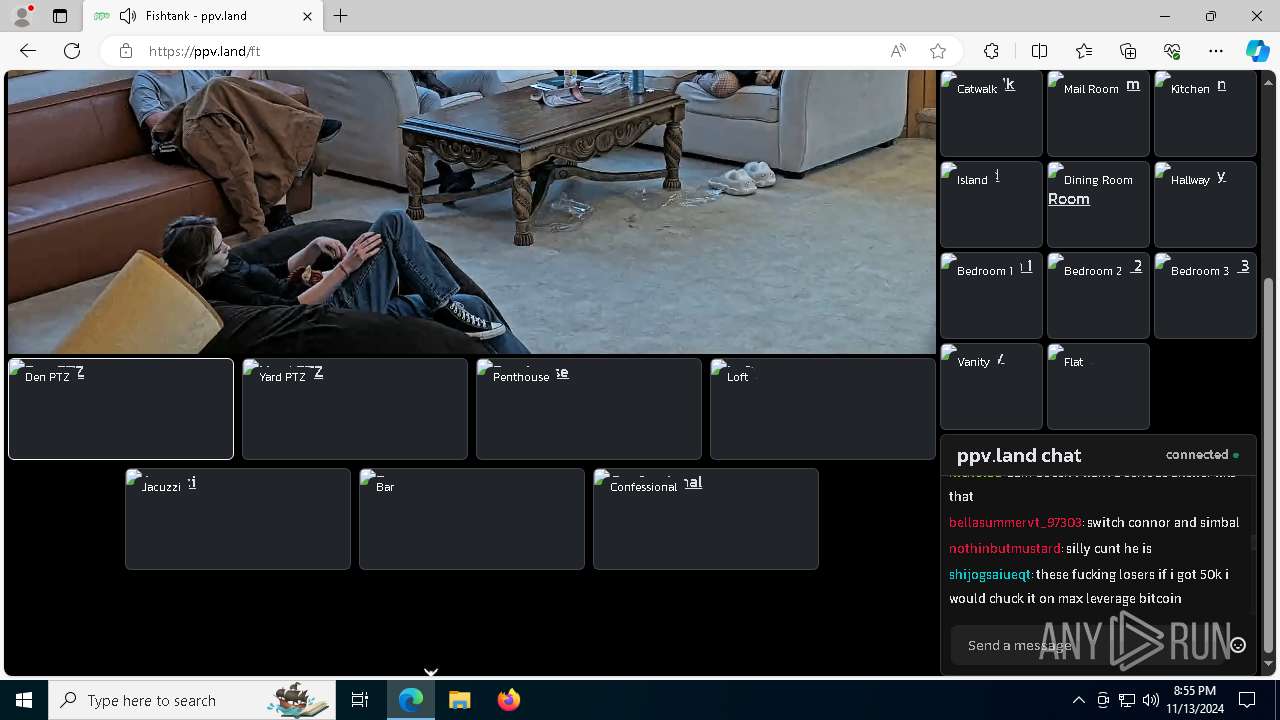The image size is (1280, 720).
Task: Click the Send a message chat field
Action: click(1088, 645)
